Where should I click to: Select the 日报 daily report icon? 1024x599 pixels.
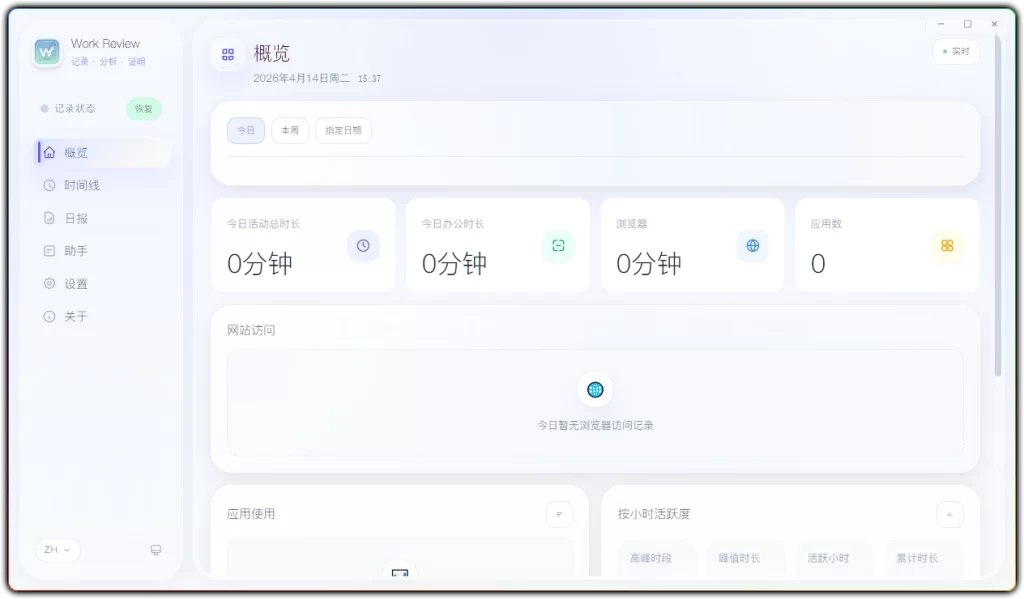(49, 217)
